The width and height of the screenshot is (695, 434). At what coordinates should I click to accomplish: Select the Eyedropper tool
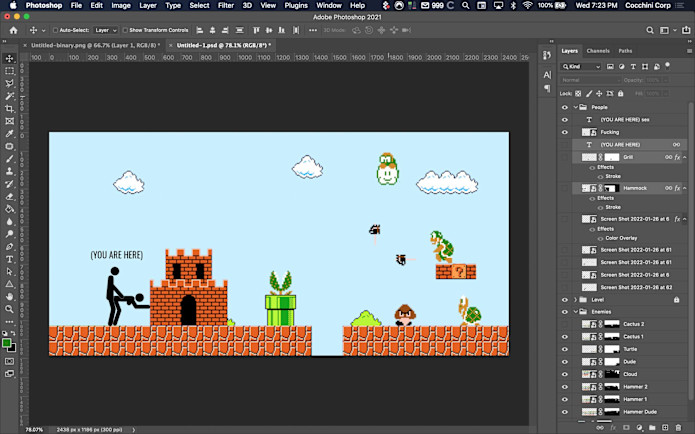pos(9,133)
